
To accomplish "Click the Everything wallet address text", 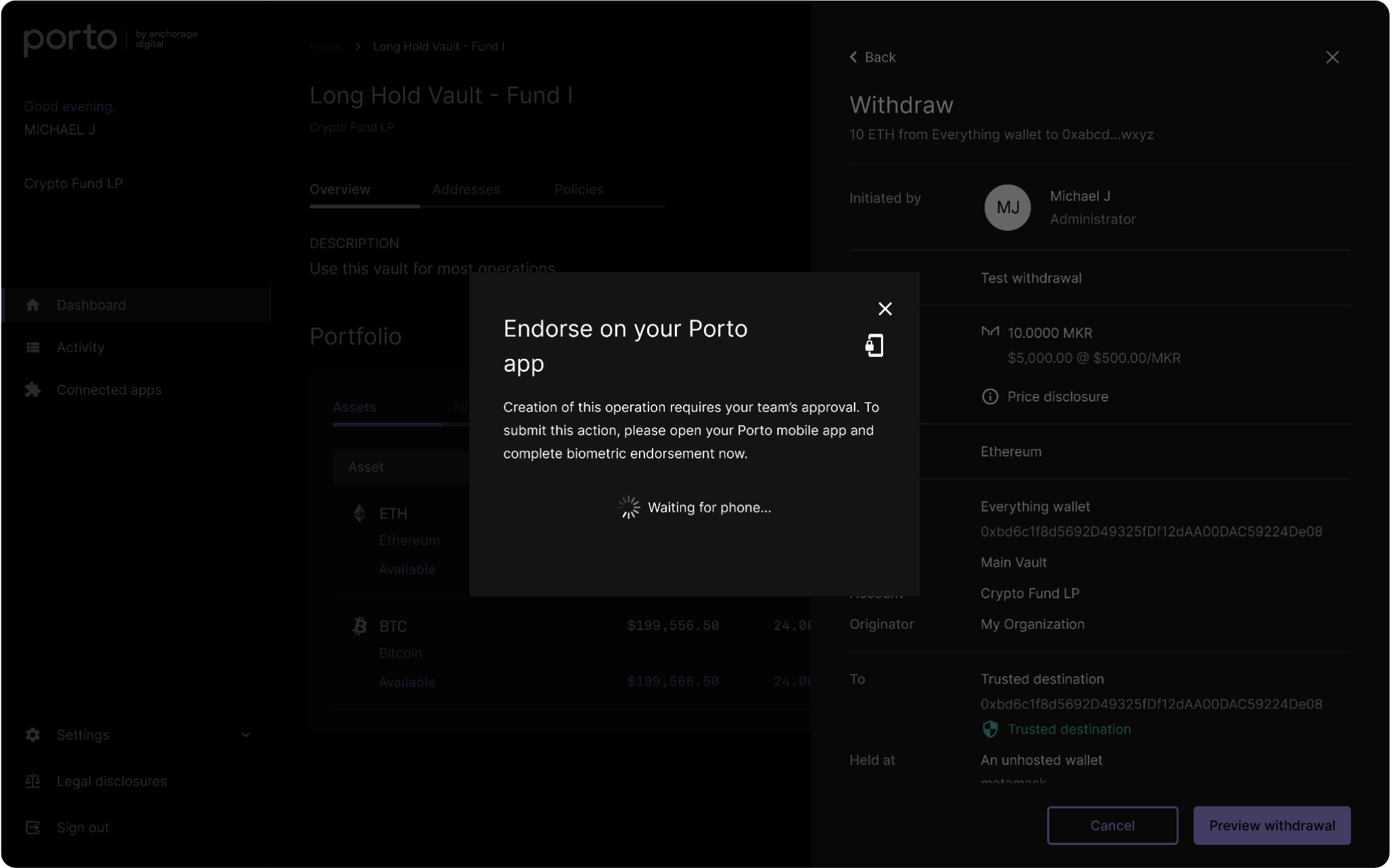I will coord(1152,532).
